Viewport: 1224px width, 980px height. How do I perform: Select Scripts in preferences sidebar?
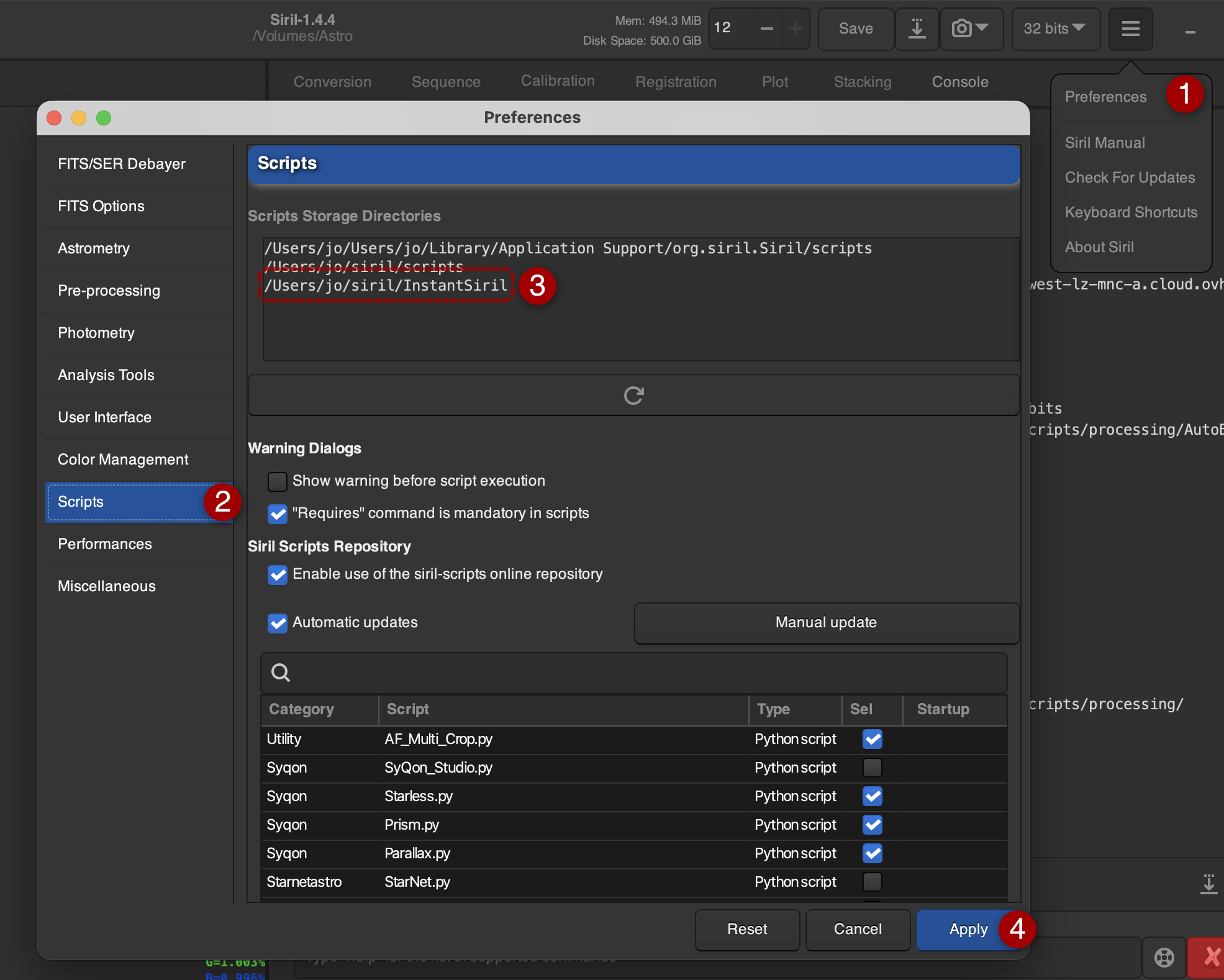(x=139, y=502)
